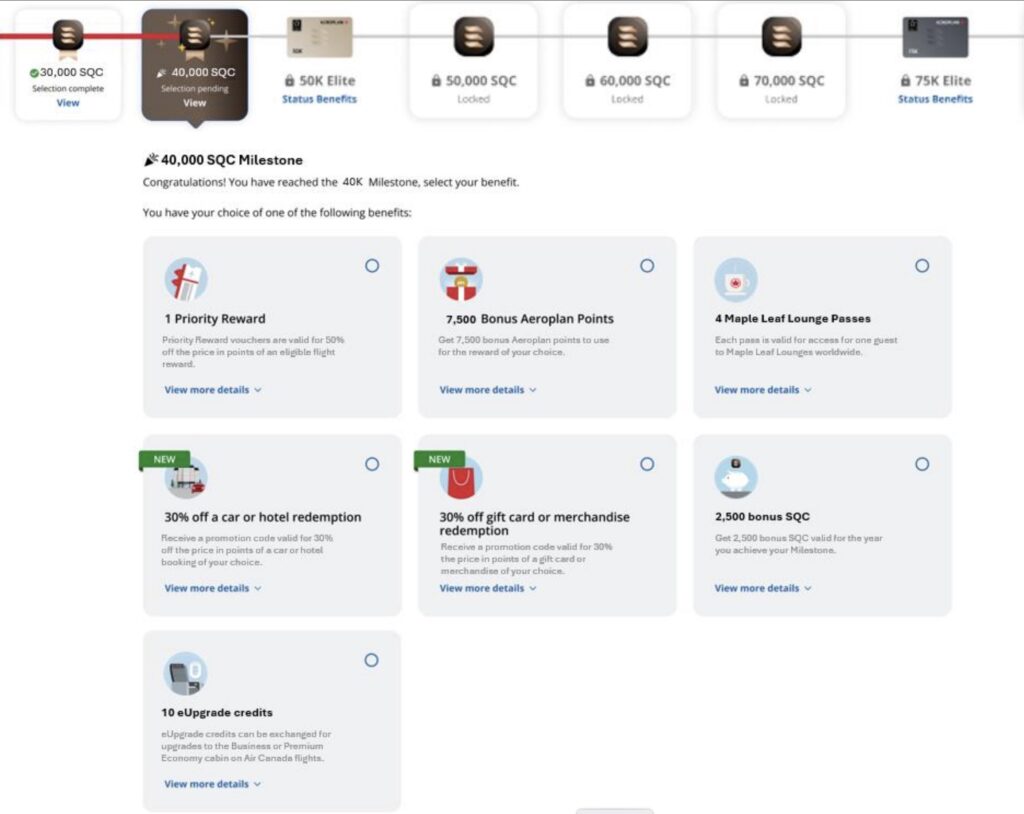
Task: Click the car or hotel redemption icon
Action: (186, 477)
